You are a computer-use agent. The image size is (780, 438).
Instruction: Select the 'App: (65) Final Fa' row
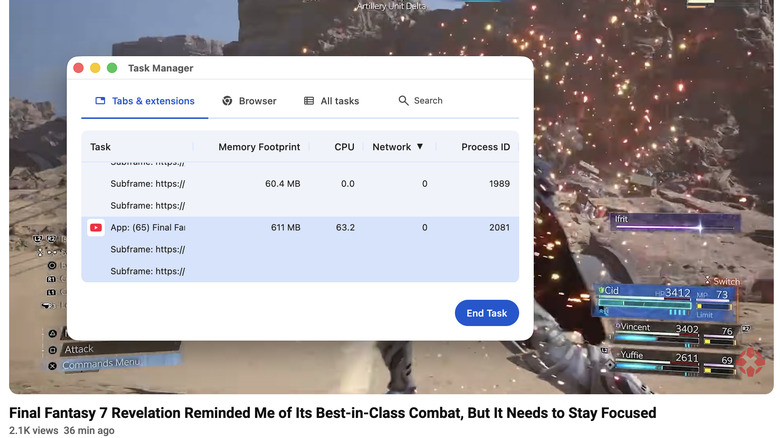[x=300, y=227]
